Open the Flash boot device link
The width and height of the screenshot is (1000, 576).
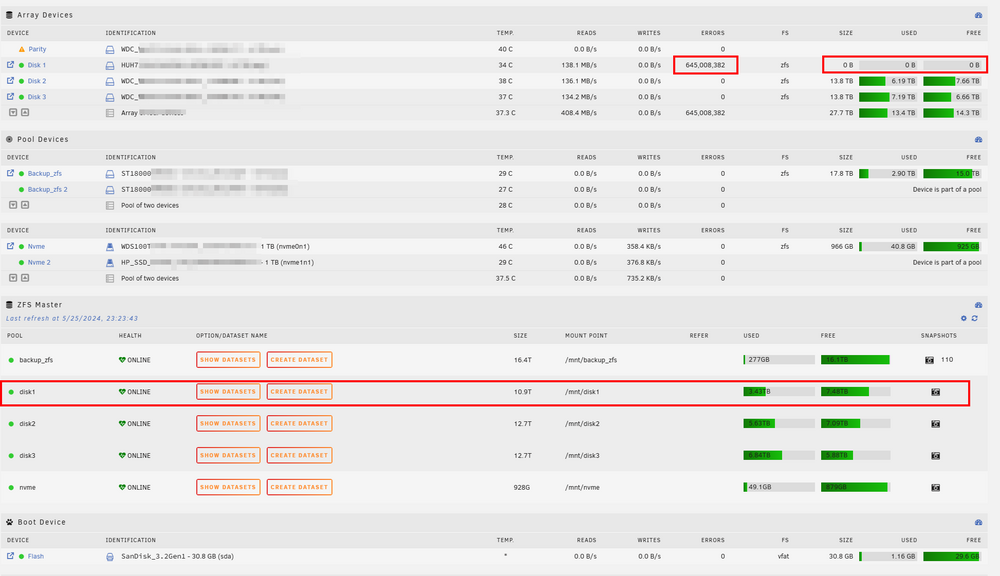point(36,556)
